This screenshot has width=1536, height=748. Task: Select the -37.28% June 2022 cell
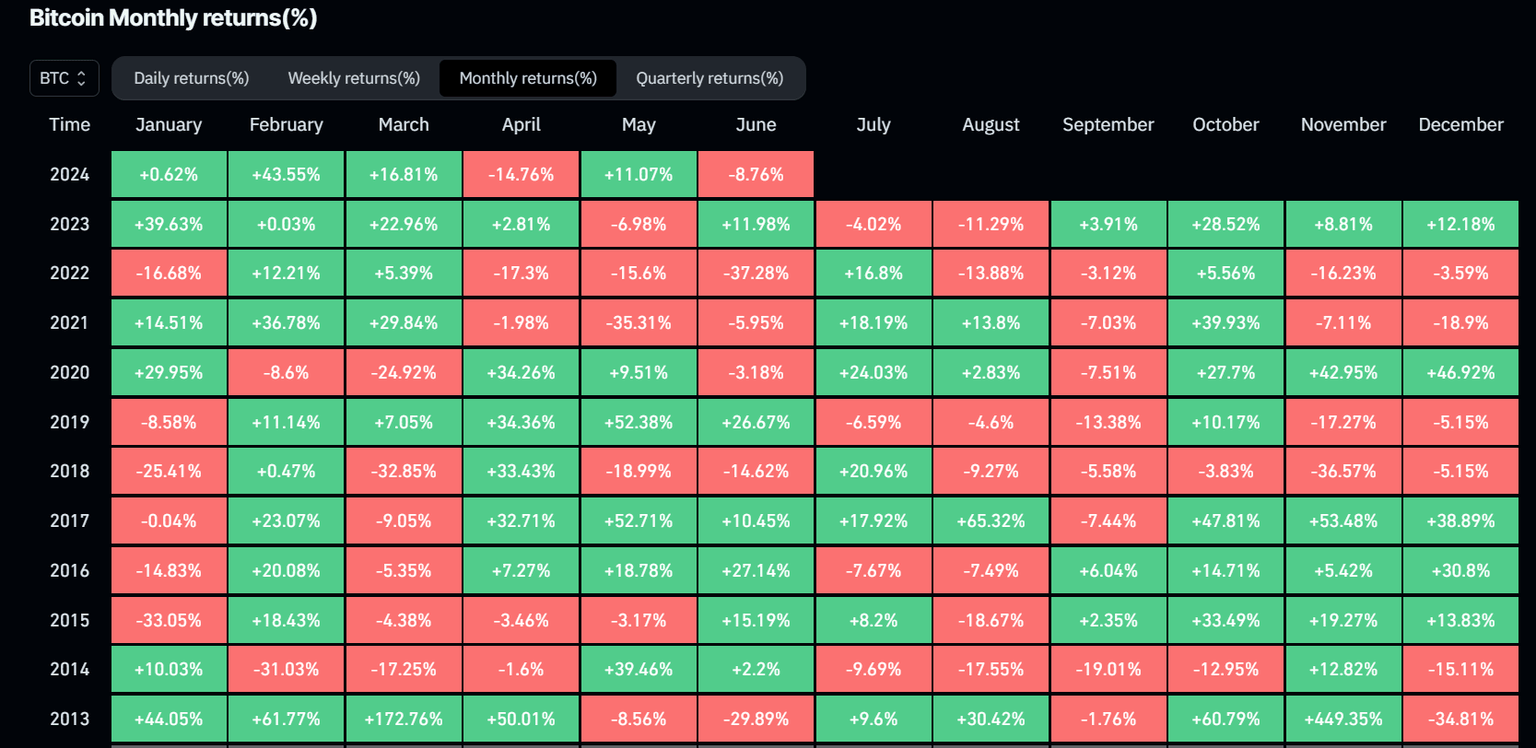pyautogui.click(x=756, y=272)
